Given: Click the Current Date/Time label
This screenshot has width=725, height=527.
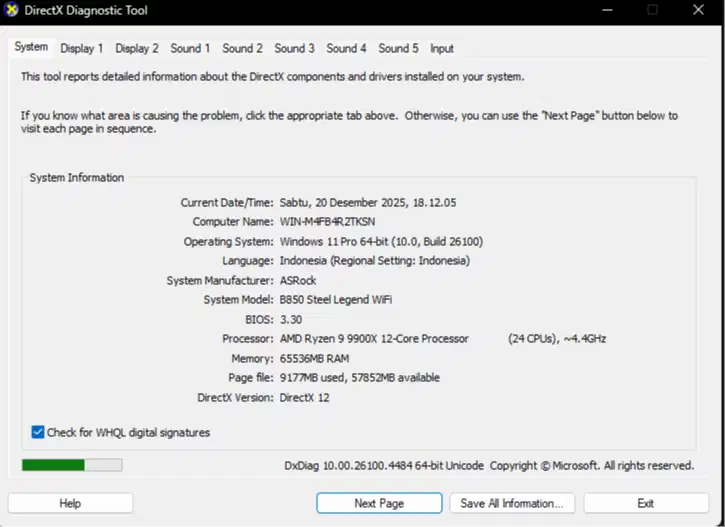Looking at the screenshot, I should (x=227, y=202).
